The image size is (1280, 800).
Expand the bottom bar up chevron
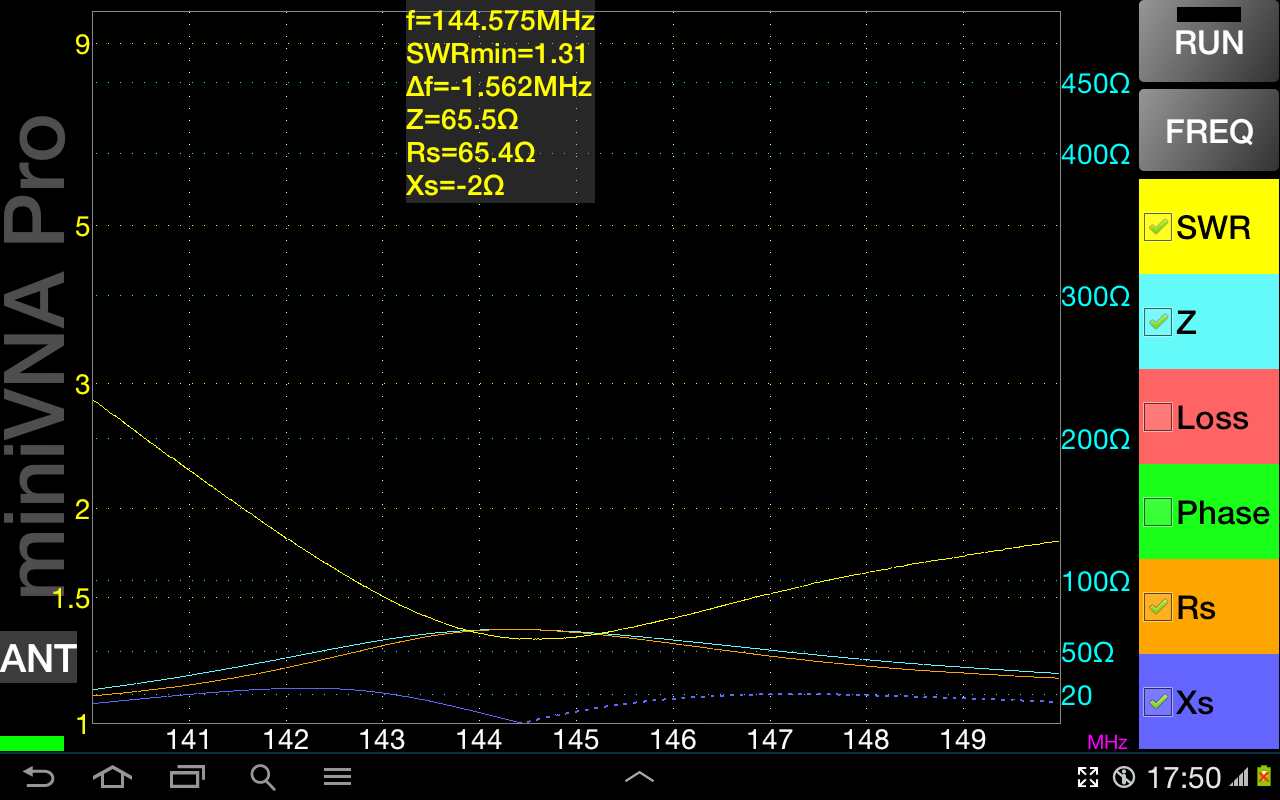(639, 777)
